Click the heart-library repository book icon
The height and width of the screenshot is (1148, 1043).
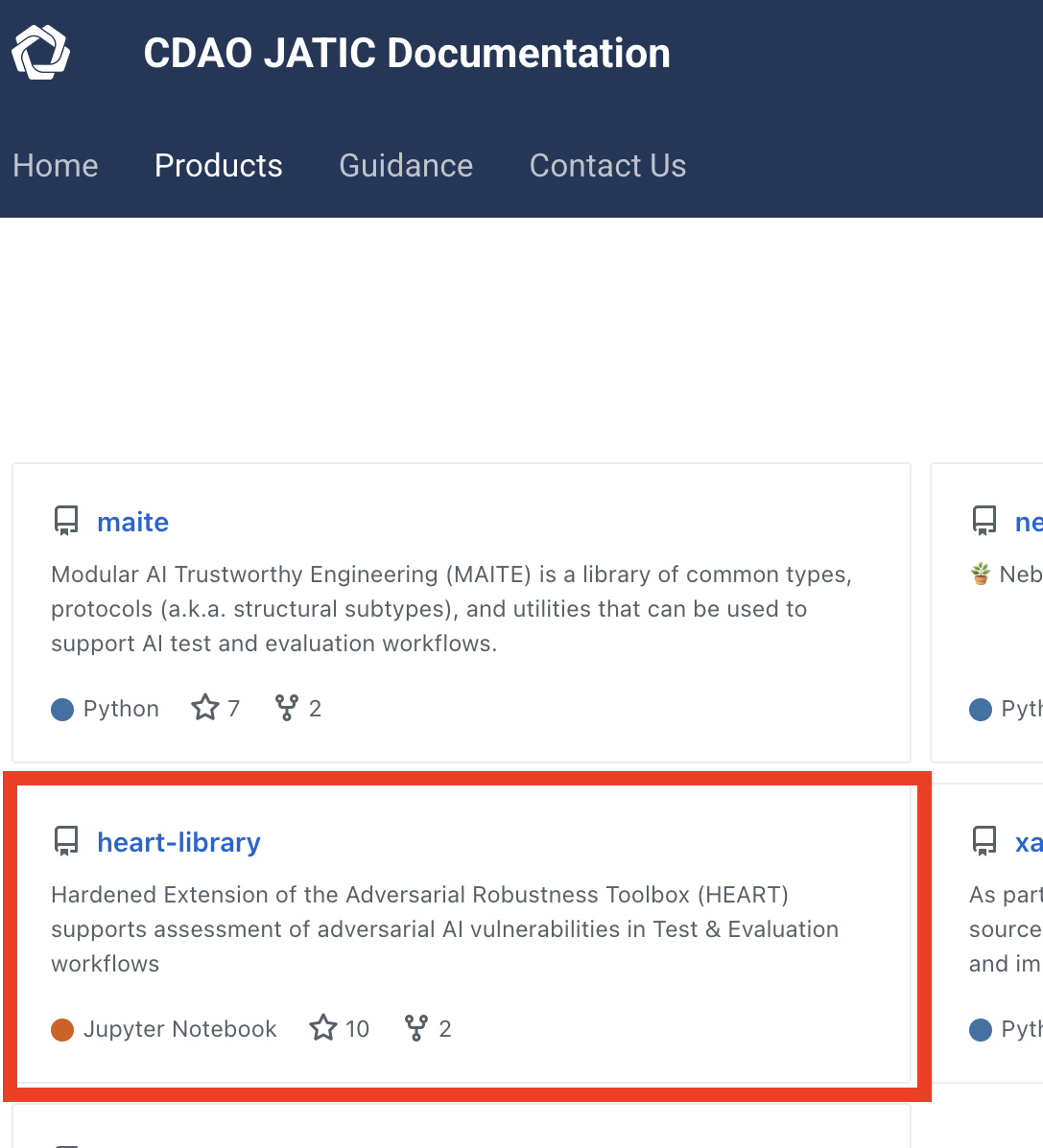pos(66,841)
